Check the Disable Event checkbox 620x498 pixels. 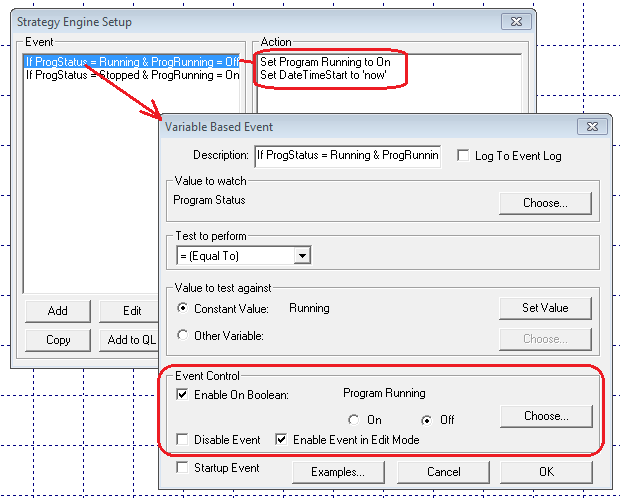pyautogui.click(x=181, y=440)
